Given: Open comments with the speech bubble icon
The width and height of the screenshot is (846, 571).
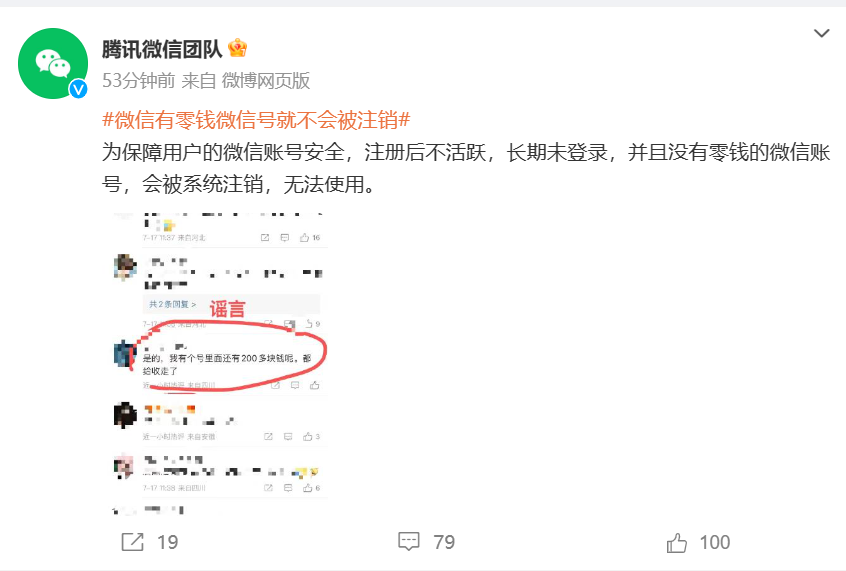Looking at the screenshot, I should point(408,541).
